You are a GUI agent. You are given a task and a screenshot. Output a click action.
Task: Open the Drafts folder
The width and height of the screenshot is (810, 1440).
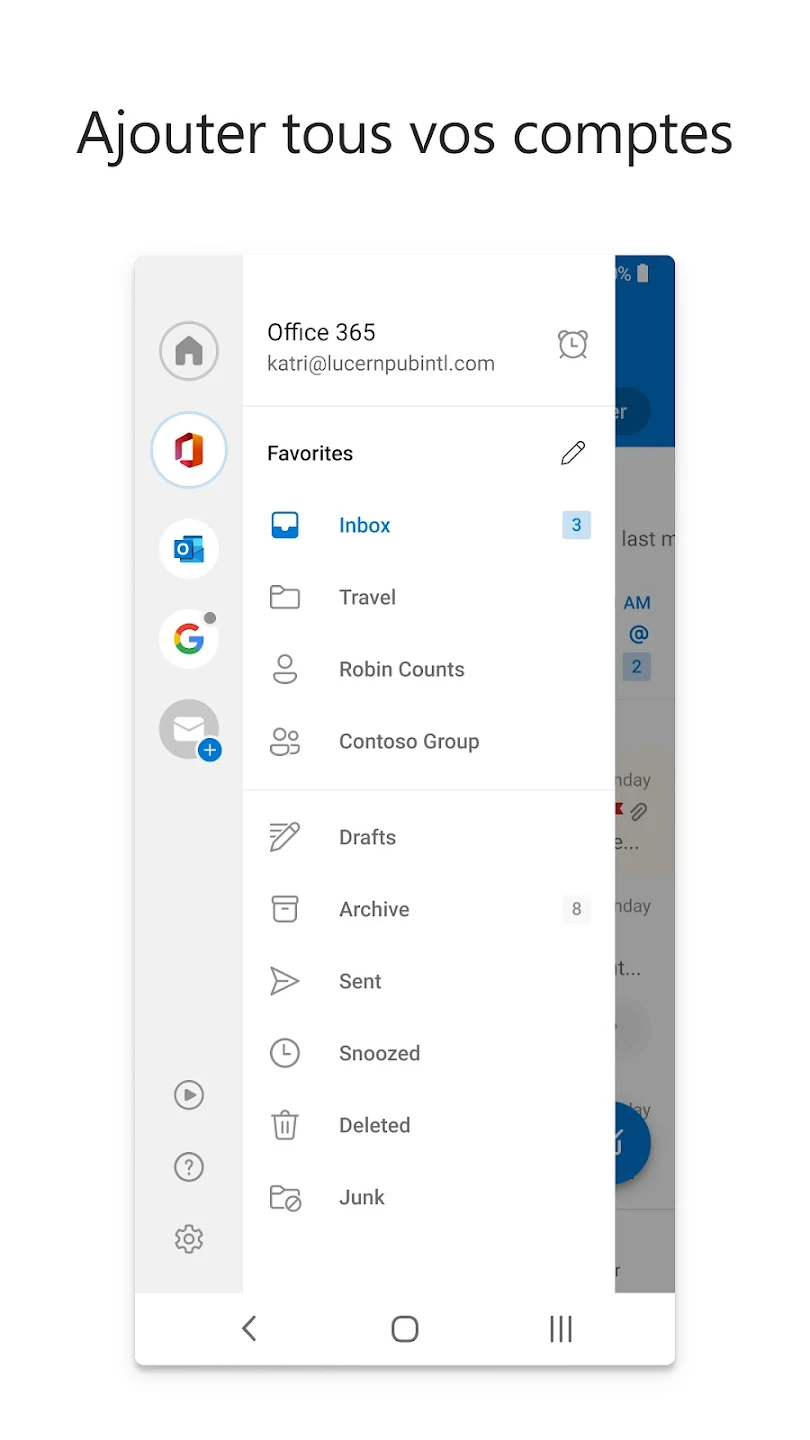tap(367, 837)
